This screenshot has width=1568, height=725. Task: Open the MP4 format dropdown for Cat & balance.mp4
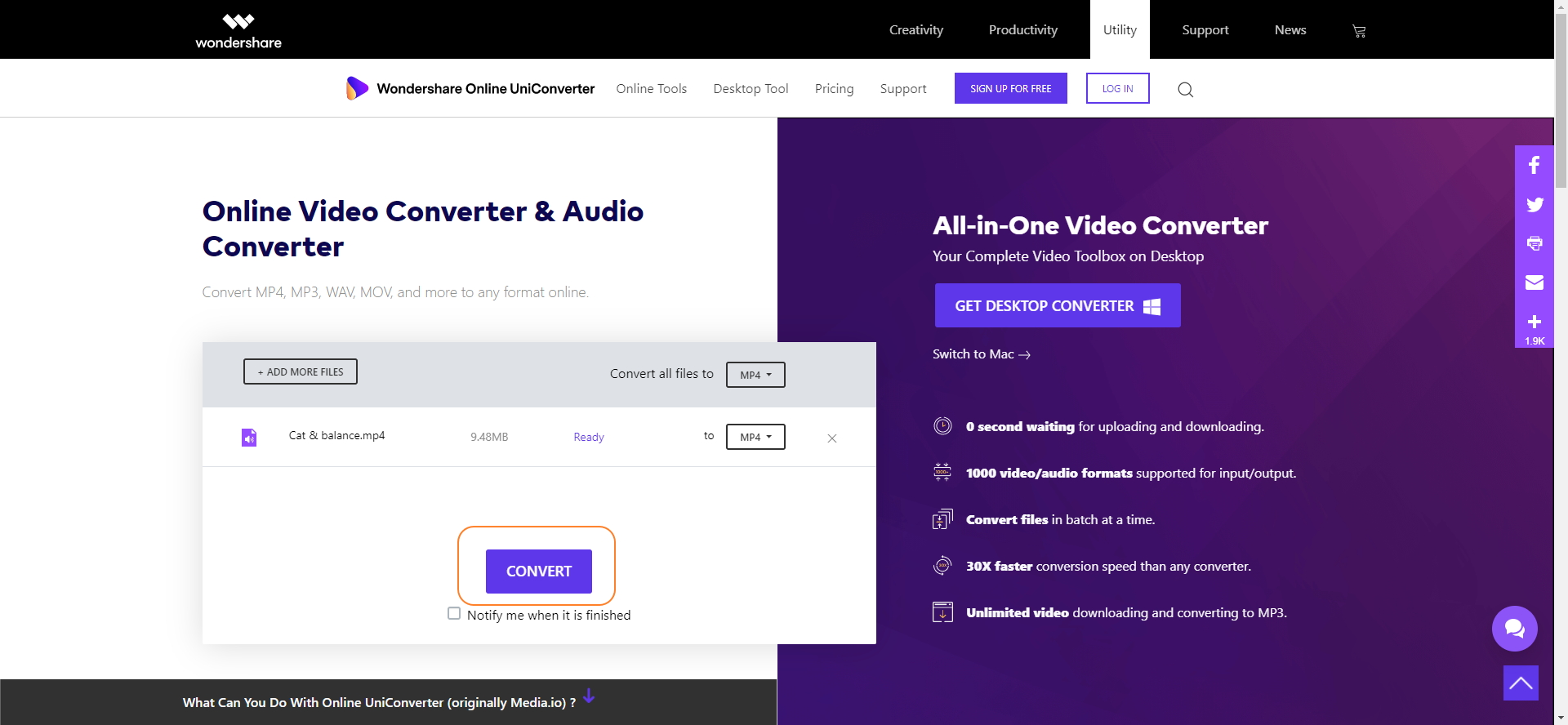tap(755, 437)
